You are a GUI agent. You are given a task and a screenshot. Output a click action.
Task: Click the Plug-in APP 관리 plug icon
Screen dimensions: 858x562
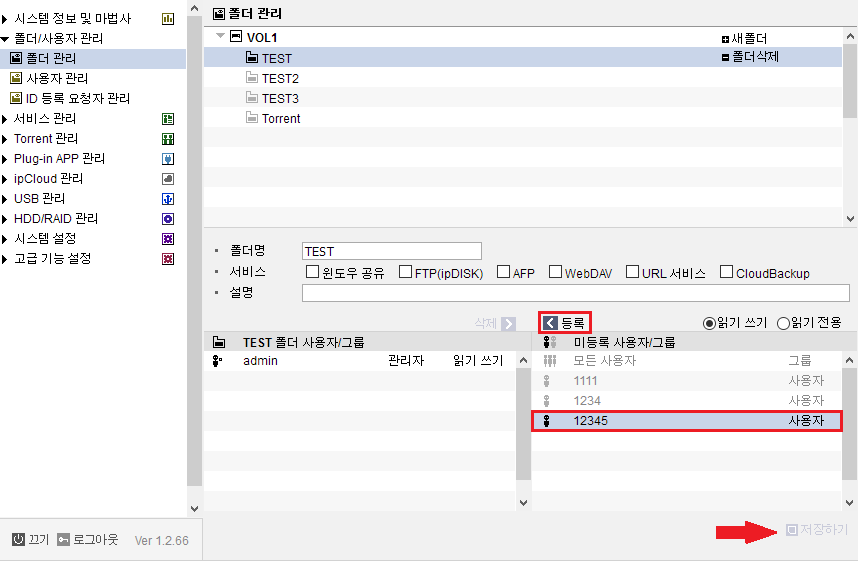(x=168, y=159)
